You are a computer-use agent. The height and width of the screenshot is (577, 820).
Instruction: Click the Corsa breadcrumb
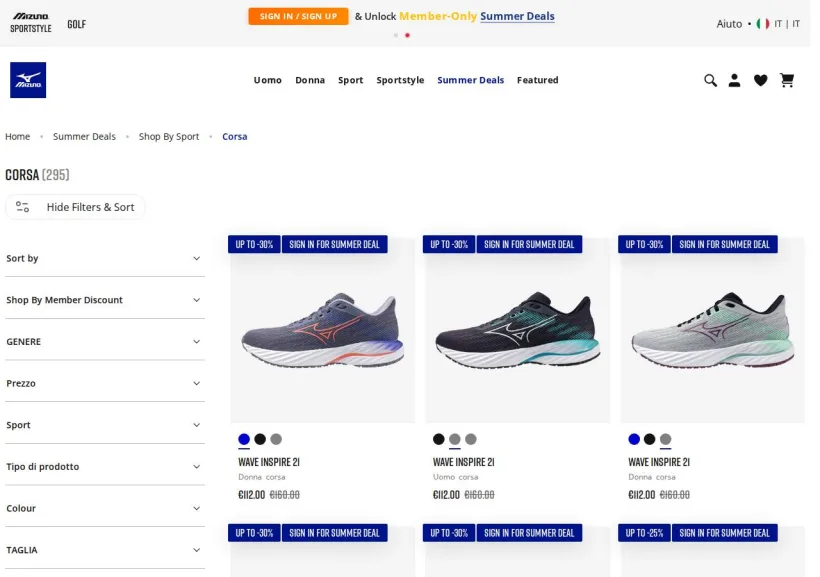pyautogui.click(x=235, y=137)
